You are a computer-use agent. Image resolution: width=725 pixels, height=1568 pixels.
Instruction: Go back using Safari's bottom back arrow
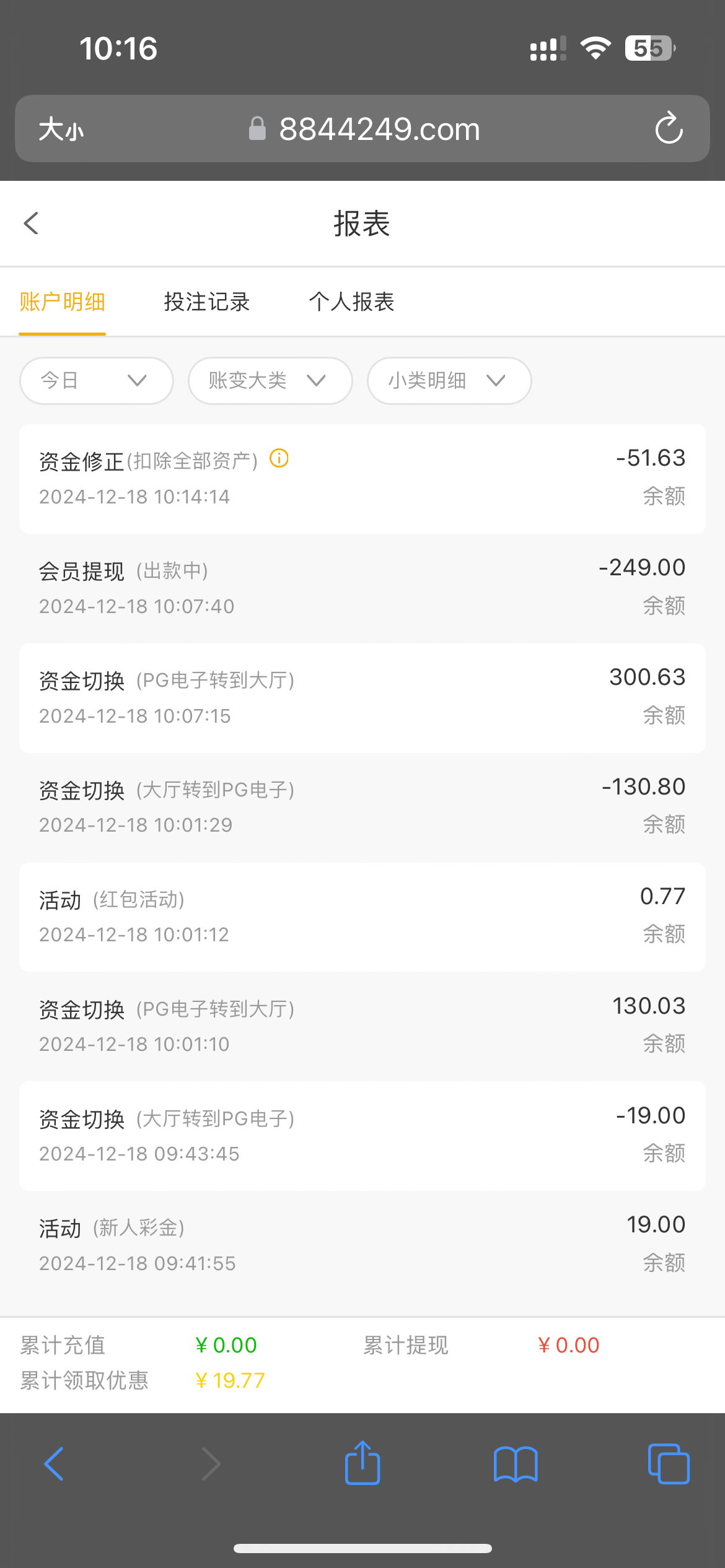point(55,1464)
